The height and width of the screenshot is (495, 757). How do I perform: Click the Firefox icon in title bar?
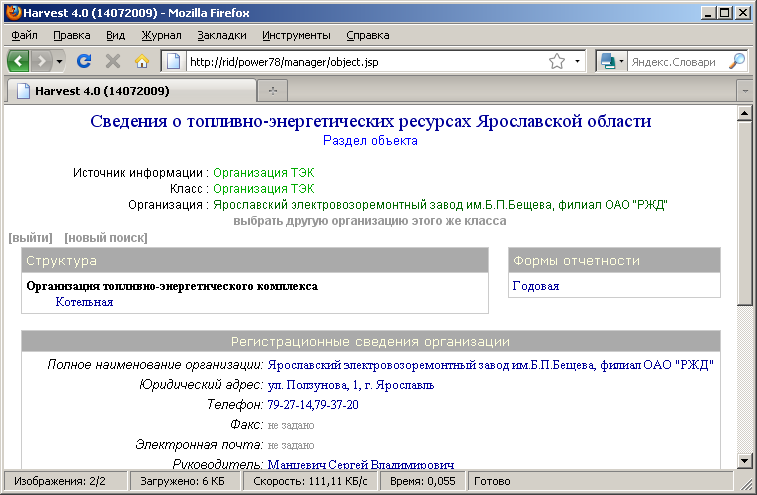click(14, 13)
